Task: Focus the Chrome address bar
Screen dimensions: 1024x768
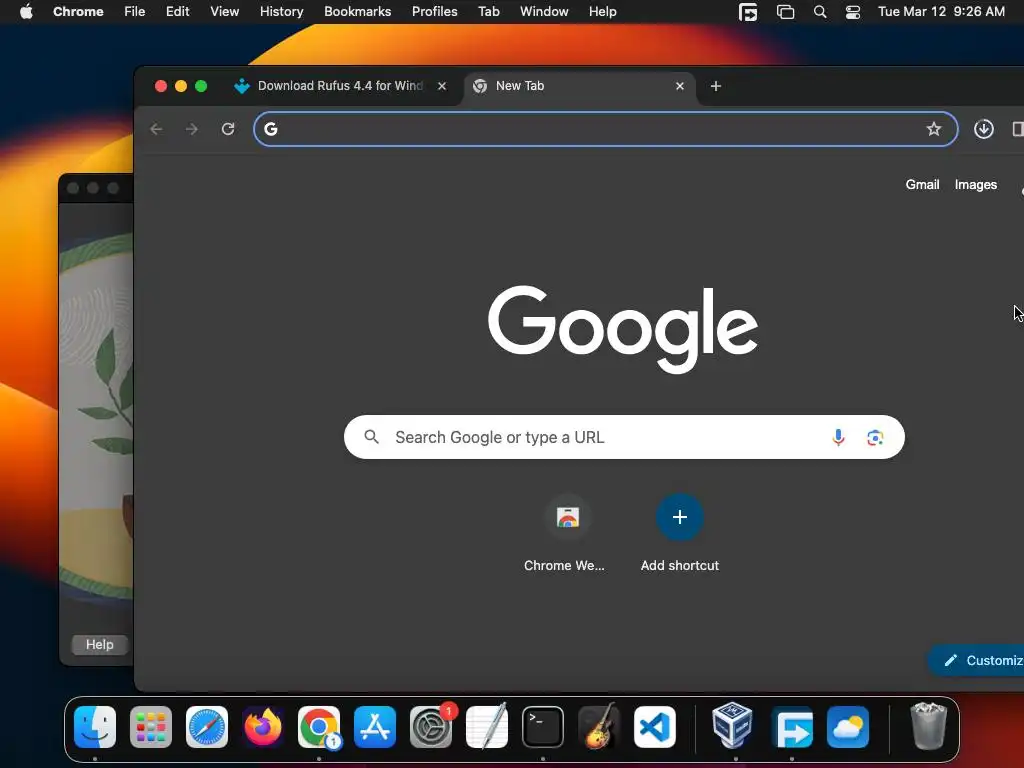Action: 605,129
